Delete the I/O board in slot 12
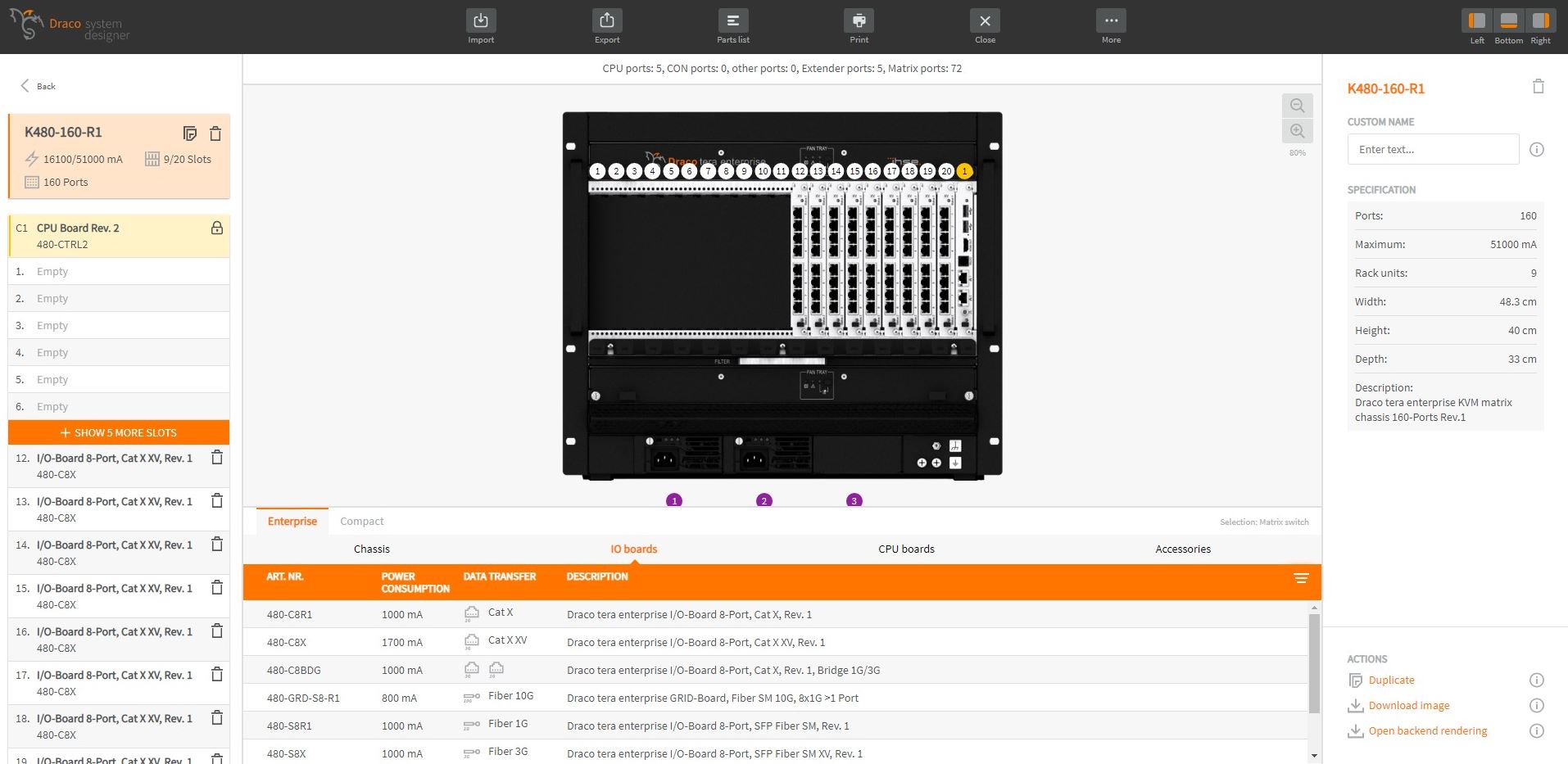Viewport: 1568px width, 764px height. pos(217,458)
